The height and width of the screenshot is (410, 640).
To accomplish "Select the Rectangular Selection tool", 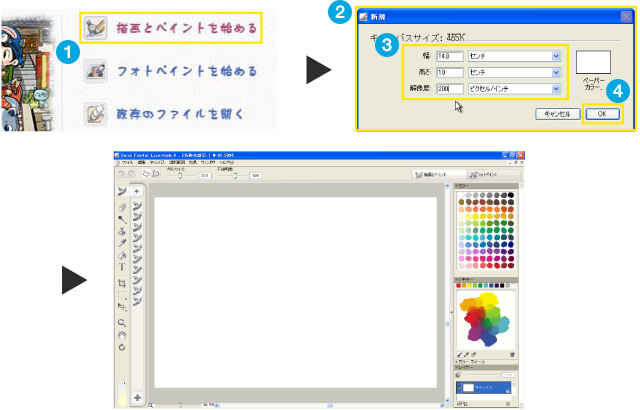I will point(122,295).
